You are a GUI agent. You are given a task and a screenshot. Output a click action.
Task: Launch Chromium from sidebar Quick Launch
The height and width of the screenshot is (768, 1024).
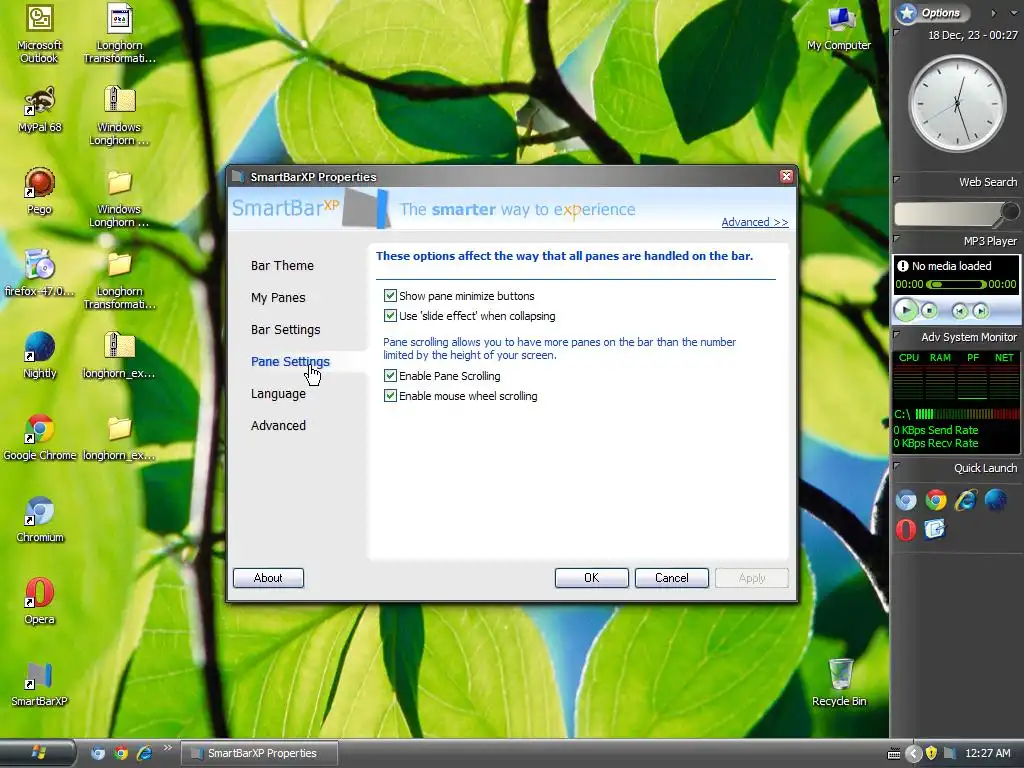[x=906, y=500]
